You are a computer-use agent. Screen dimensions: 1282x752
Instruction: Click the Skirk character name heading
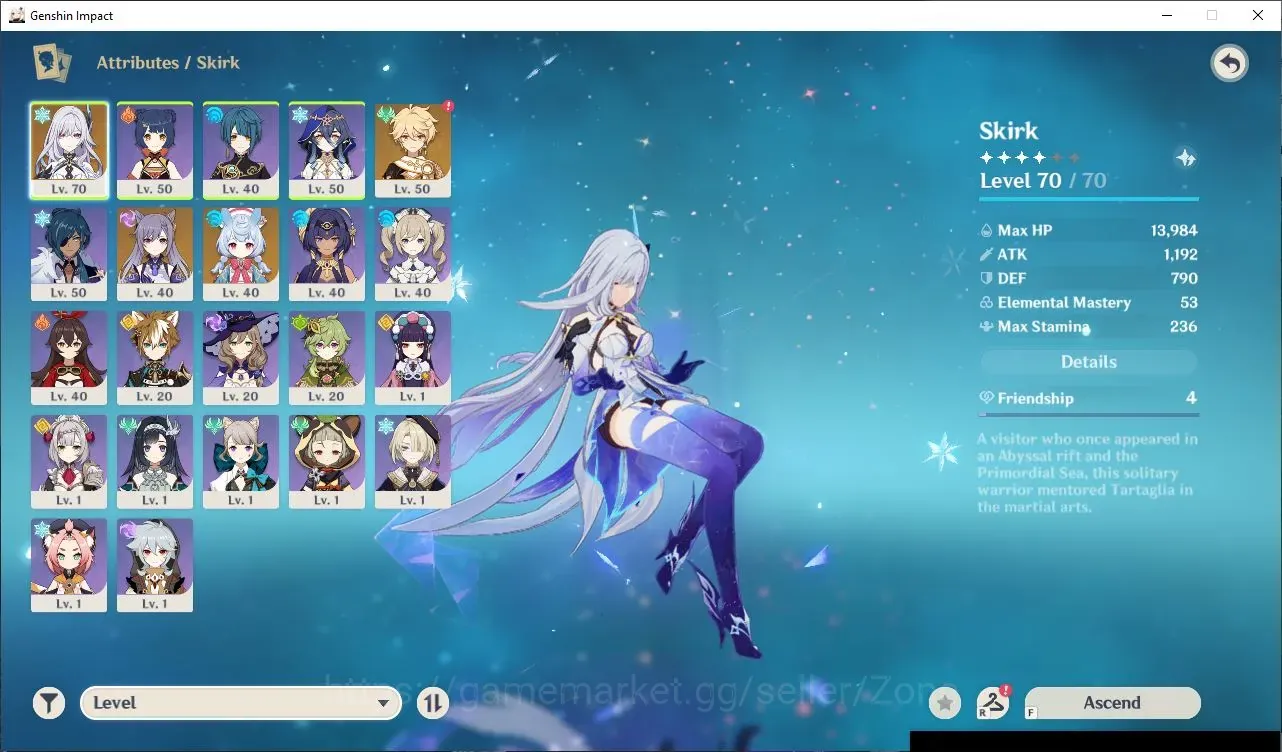[x=1009, y=131]
